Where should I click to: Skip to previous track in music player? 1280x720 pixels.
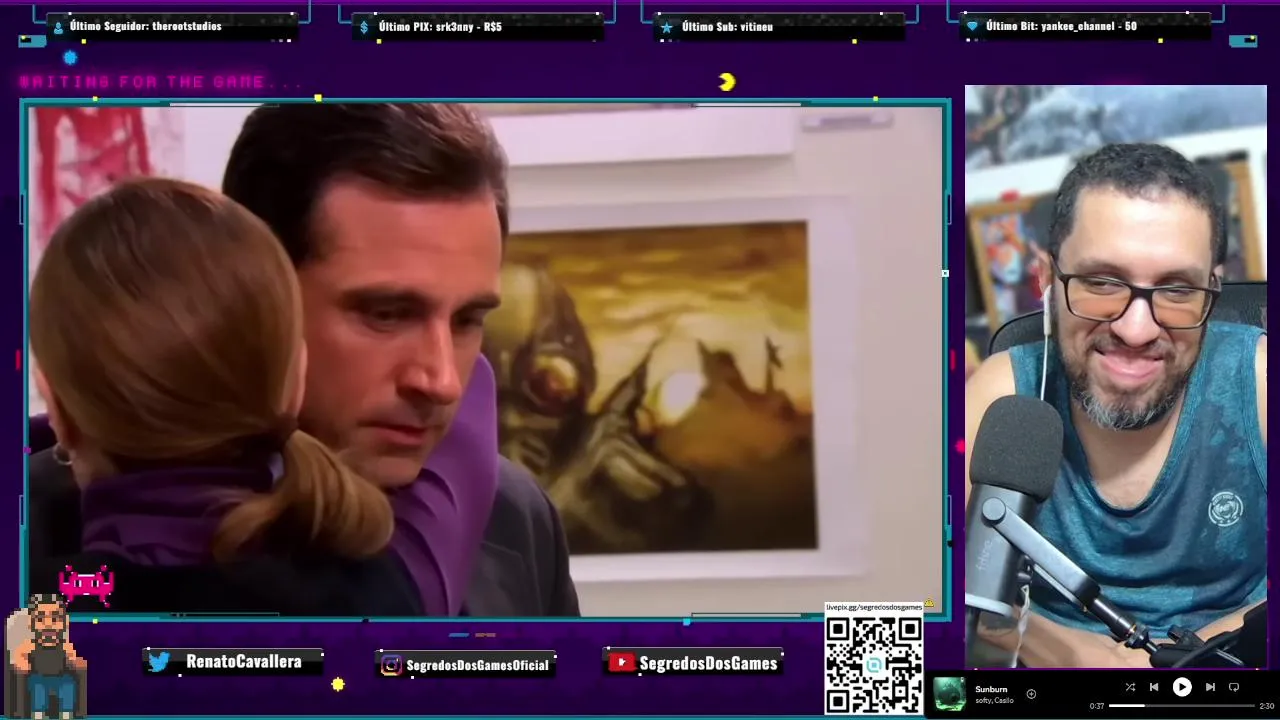click(x=1154, y=687)
